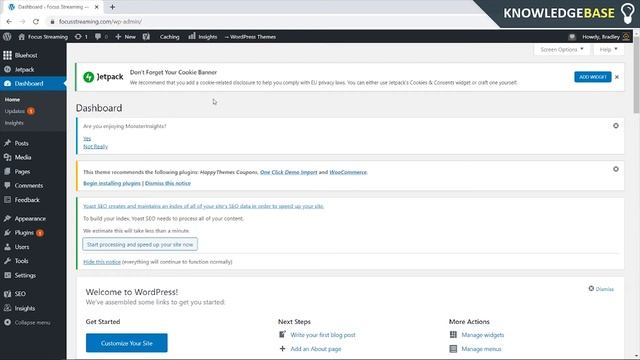This screenshot has height=360, width=640.
Task: Answer Not Really to MonsterInsights
Action: [x=96, y=147]
